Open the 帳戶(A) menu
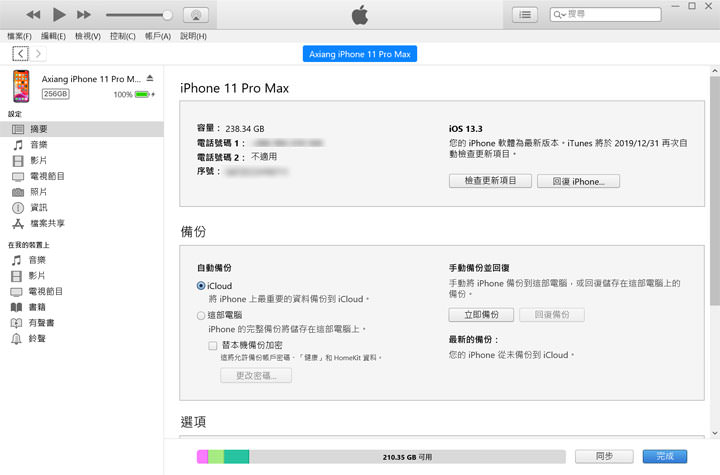The width and height of the screenshot is (720, 475). (158, 36)
